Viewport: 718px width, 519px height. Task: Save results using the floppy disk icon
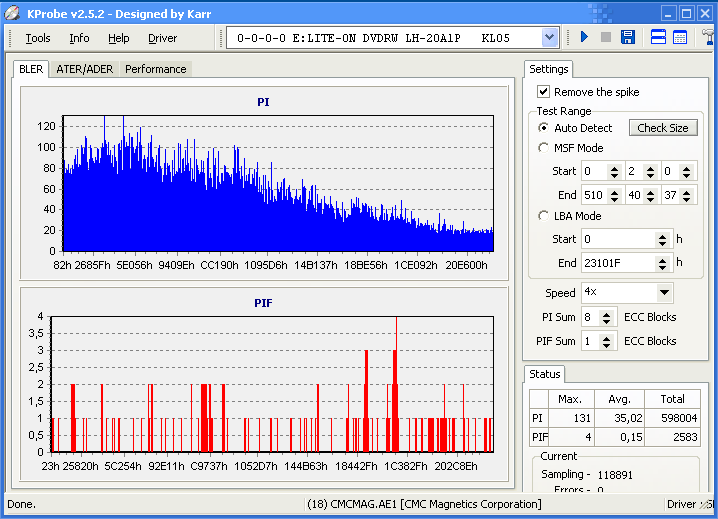pyautogui.click(x=628, y=38)
